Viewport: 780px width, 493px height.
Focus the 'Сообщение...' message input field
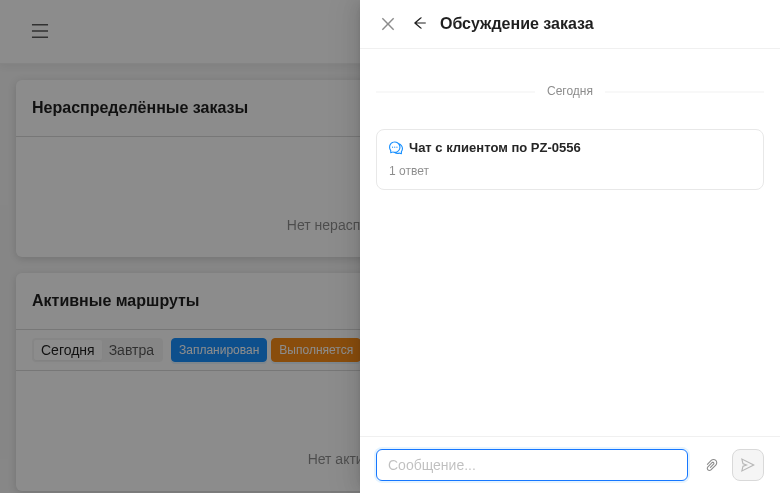(531, 465)
